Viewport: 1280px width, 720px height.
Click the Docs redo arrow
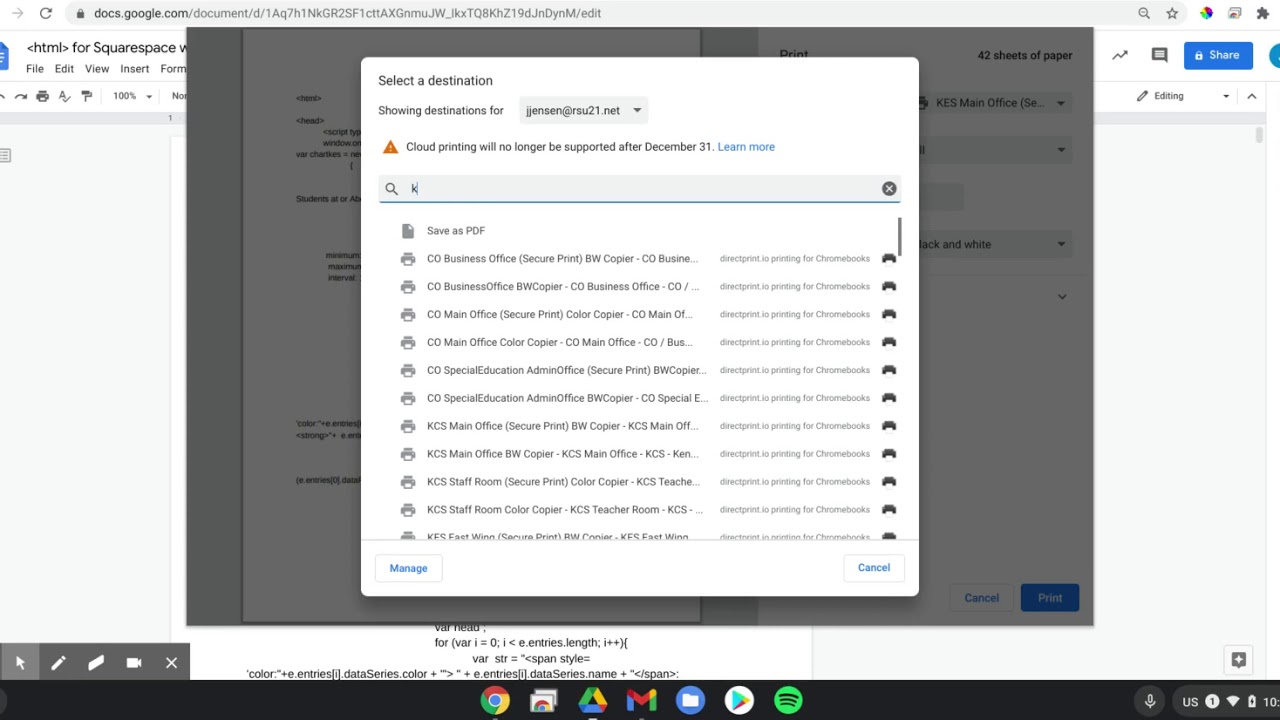coord(21,96)
